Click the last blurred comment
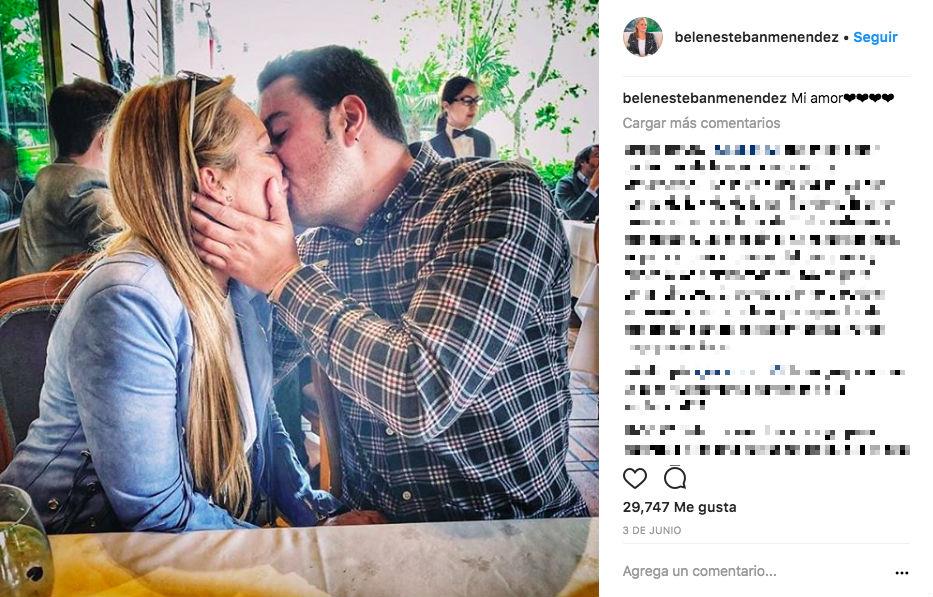The height and width of the screenshot is (597, 933). tap(767, 440)
